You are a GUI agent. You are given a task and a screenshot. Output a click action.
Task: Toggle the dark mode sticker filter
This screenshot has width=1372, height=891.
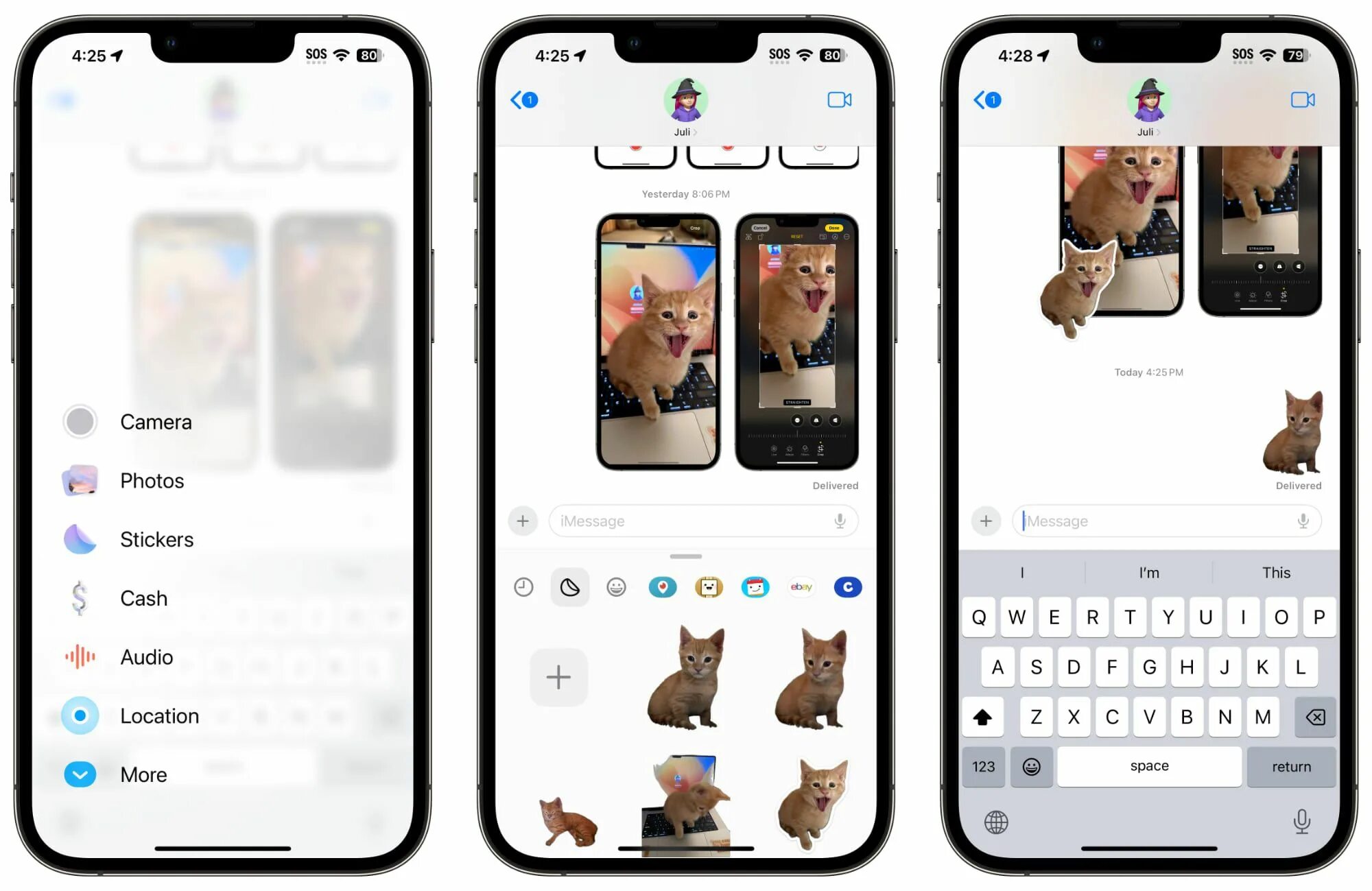(571, 587)
